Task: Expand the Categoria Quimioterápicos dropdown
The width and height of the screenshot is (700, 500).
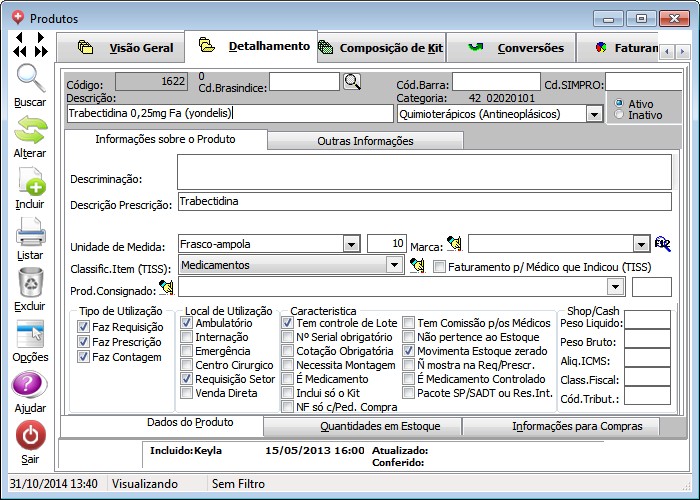Action: [594, 114]
